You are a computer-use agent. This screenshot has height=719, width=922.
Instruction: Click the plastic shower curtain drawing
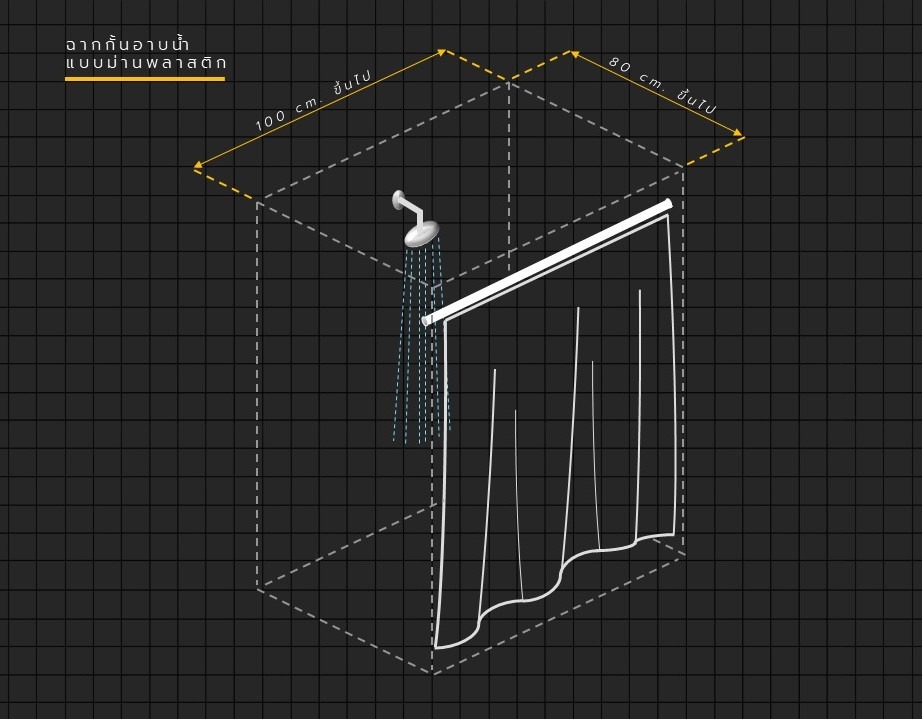554,432
